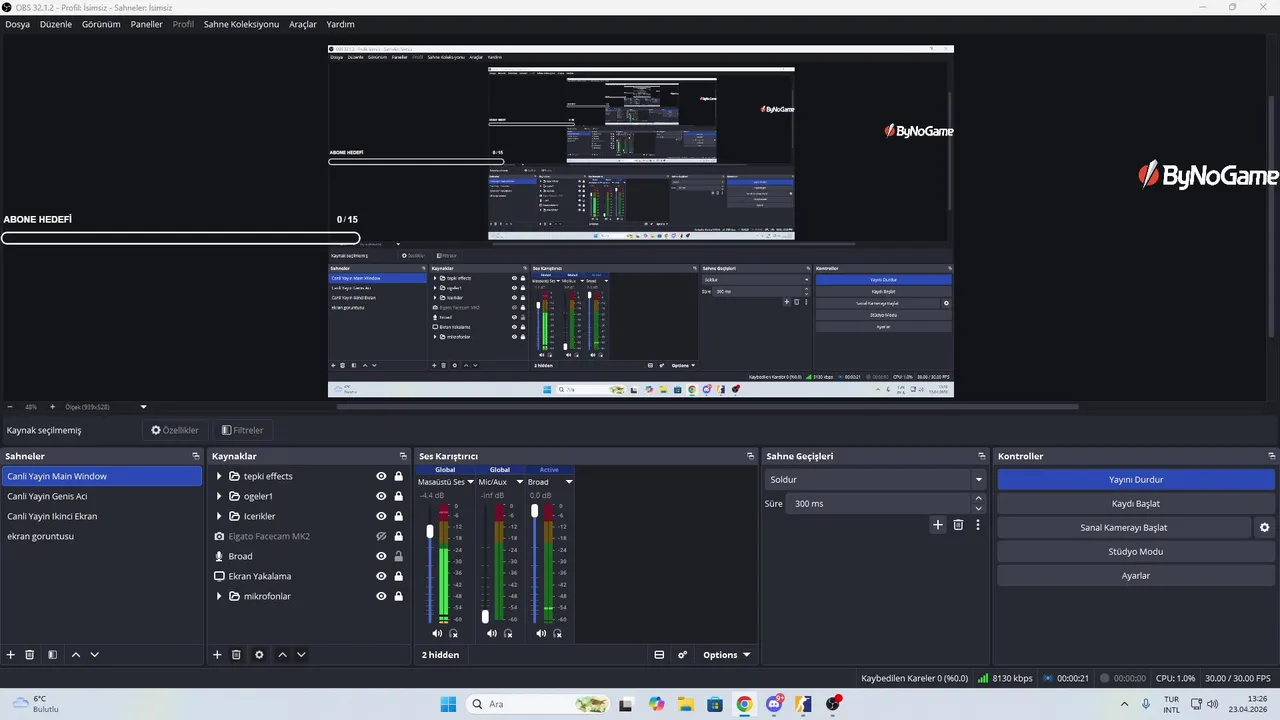Move source up in the Kaynaklar toolbar

(282, 655)
